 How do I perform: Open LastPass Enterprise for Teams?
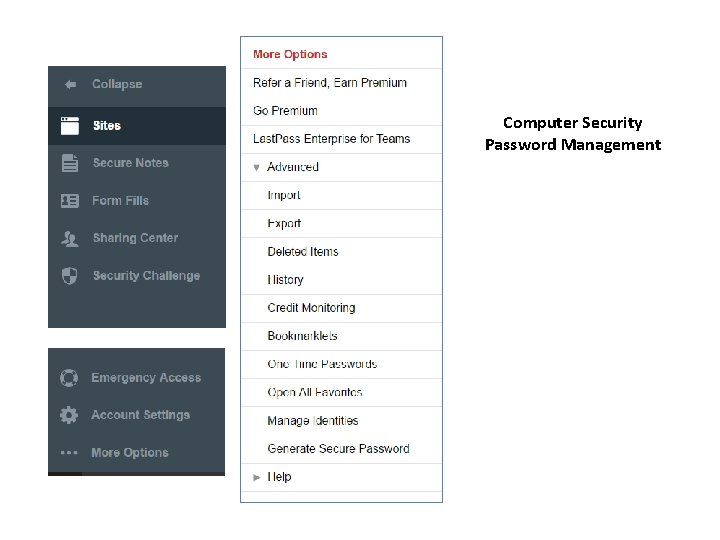(x=332, y=139)
